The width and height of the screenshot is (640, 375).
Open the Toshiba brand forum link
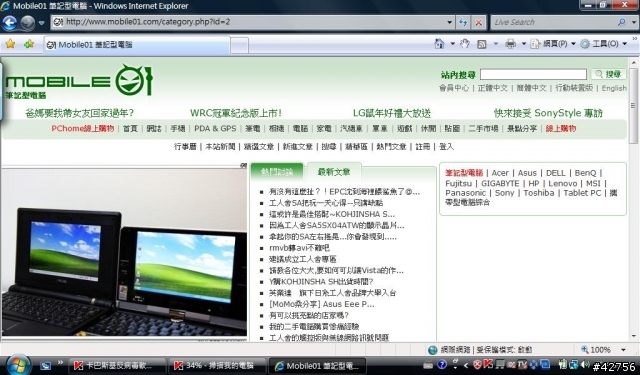point(539,193)
